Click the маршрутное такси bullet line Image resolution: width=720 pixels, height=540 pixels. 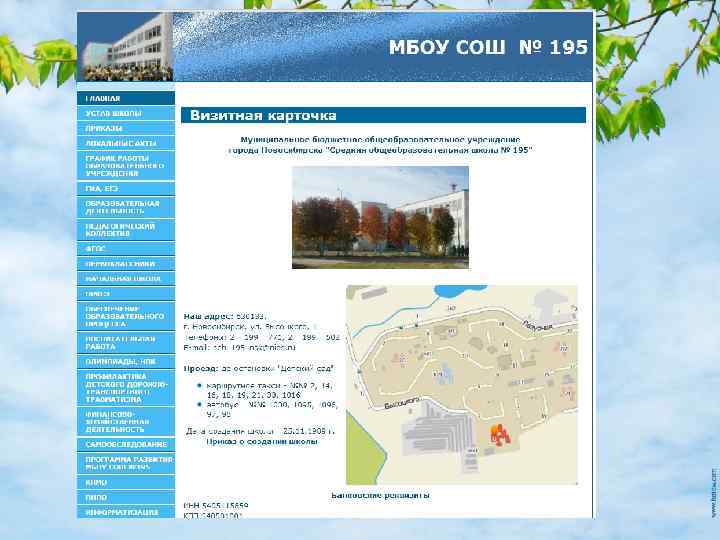[270, 390]
